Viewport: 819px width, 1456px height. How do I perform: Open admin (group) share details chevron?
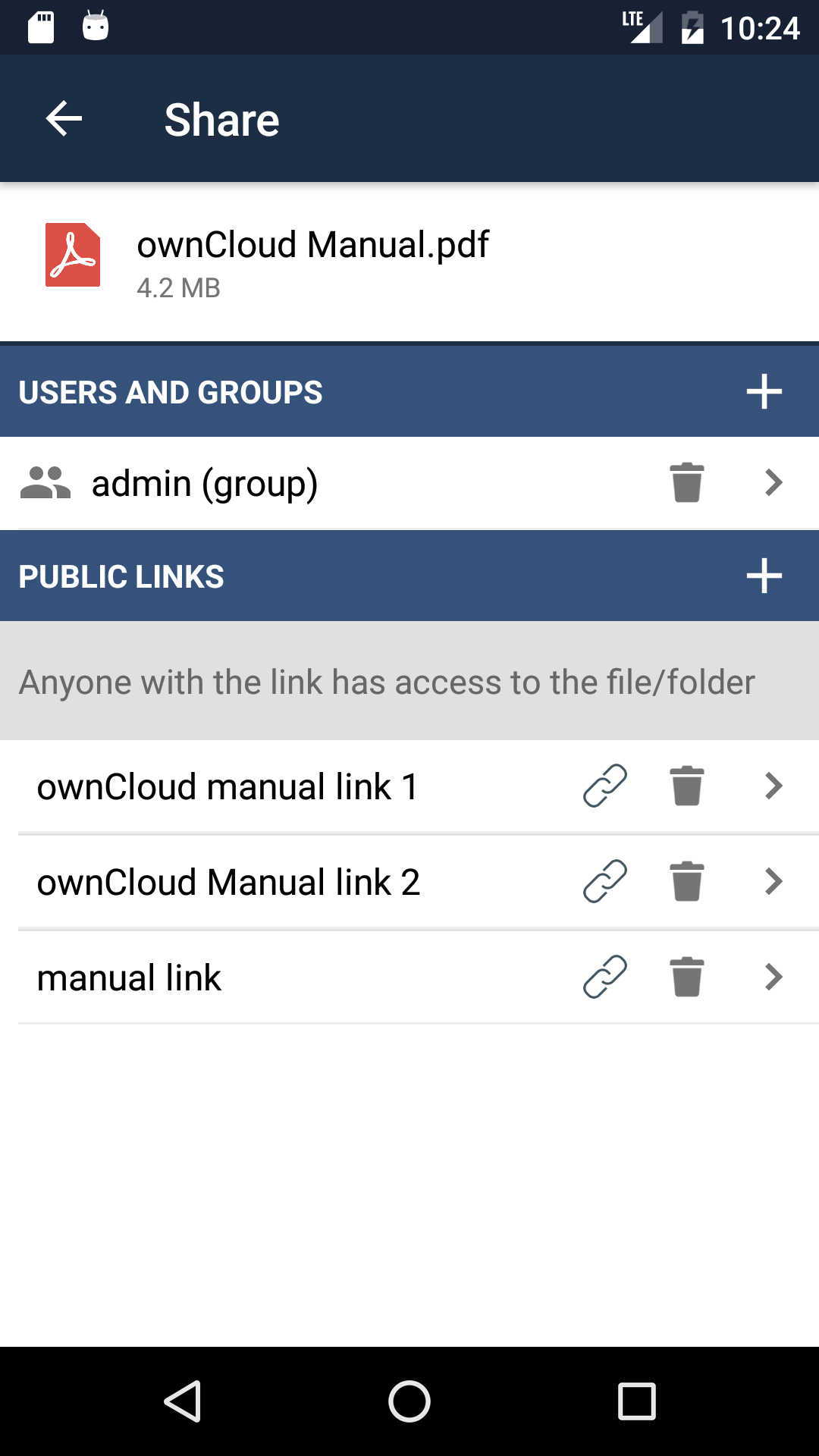tap(773, 483)
